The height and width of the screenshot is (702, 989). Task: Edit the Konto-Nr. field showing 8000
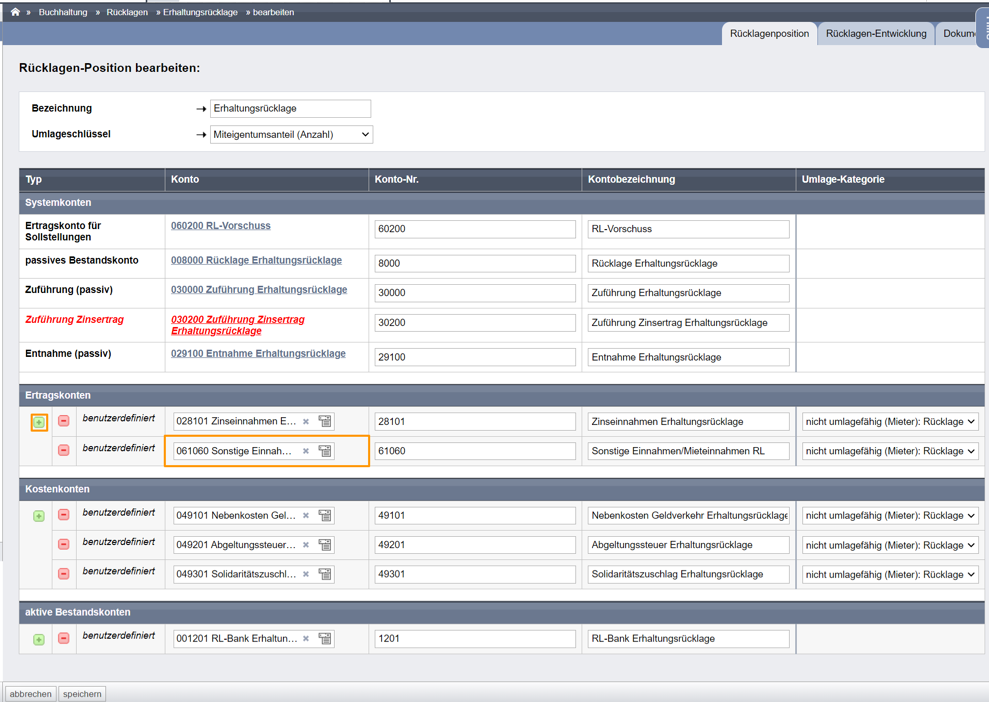pos(475,263)
